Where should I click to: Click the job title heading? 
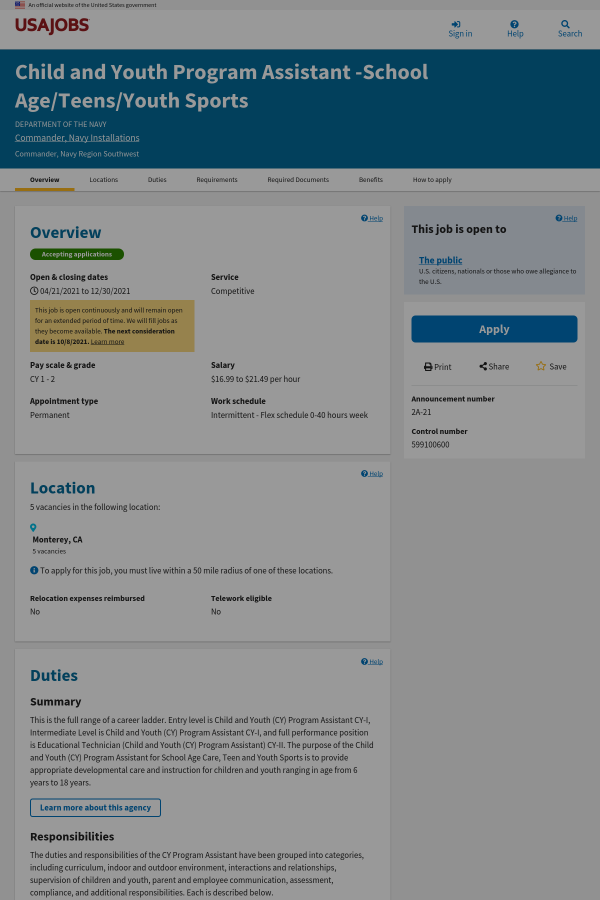pos(222,86)
